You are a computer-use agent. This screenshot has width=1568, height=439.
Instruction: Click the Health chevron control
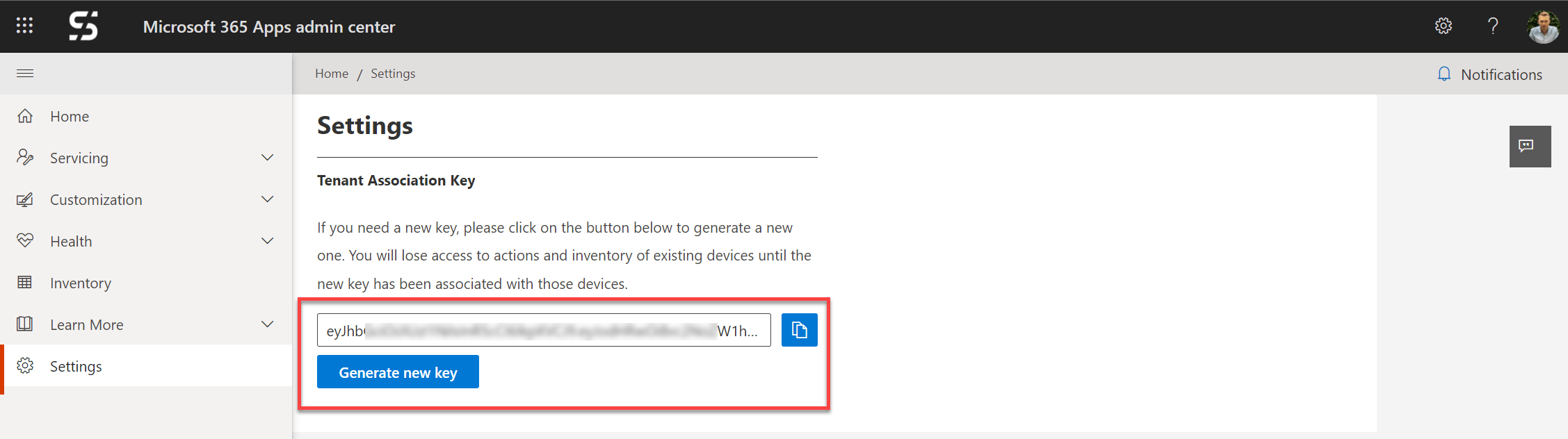pos(268,240)
